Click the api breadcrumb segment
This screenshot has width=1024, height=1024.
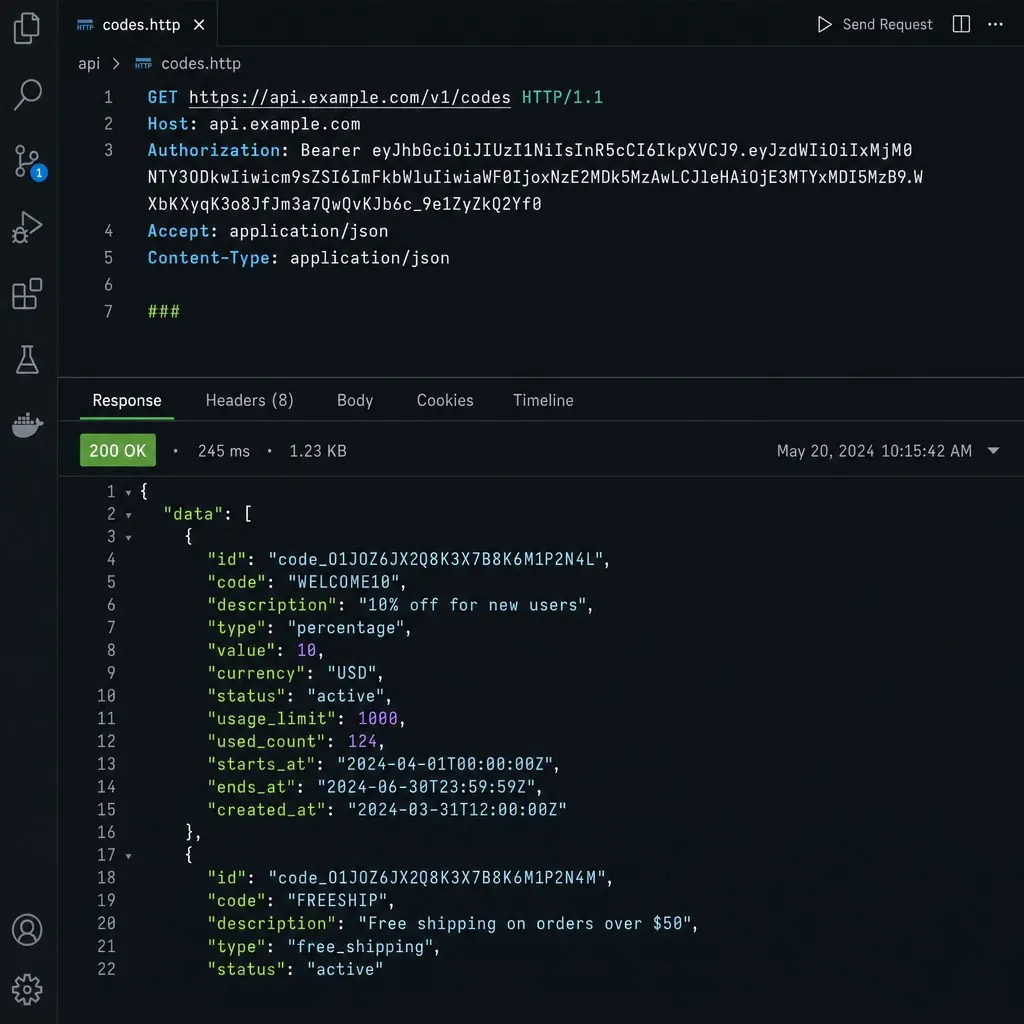89,63
